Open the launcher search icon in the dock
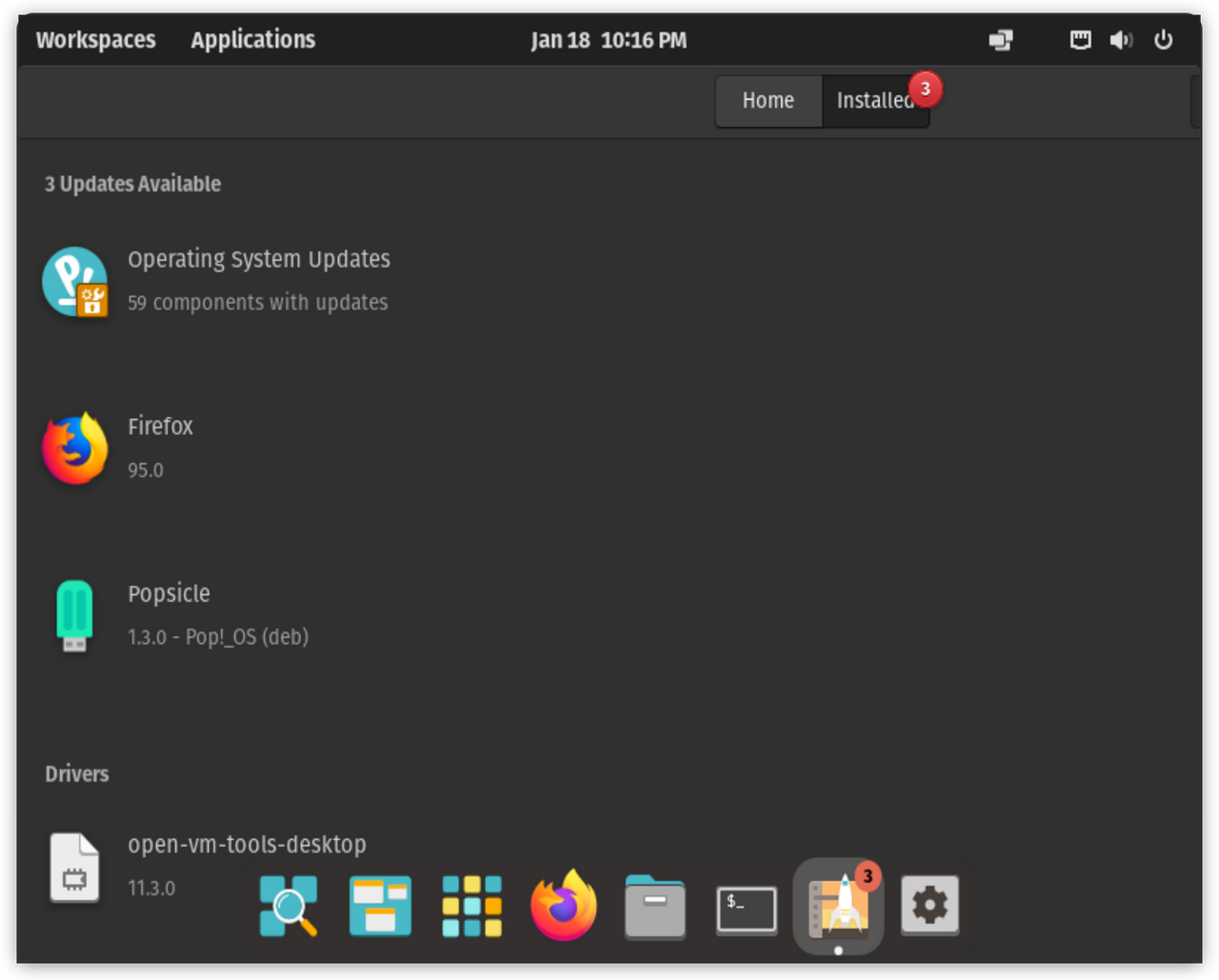 coord(288,906)
